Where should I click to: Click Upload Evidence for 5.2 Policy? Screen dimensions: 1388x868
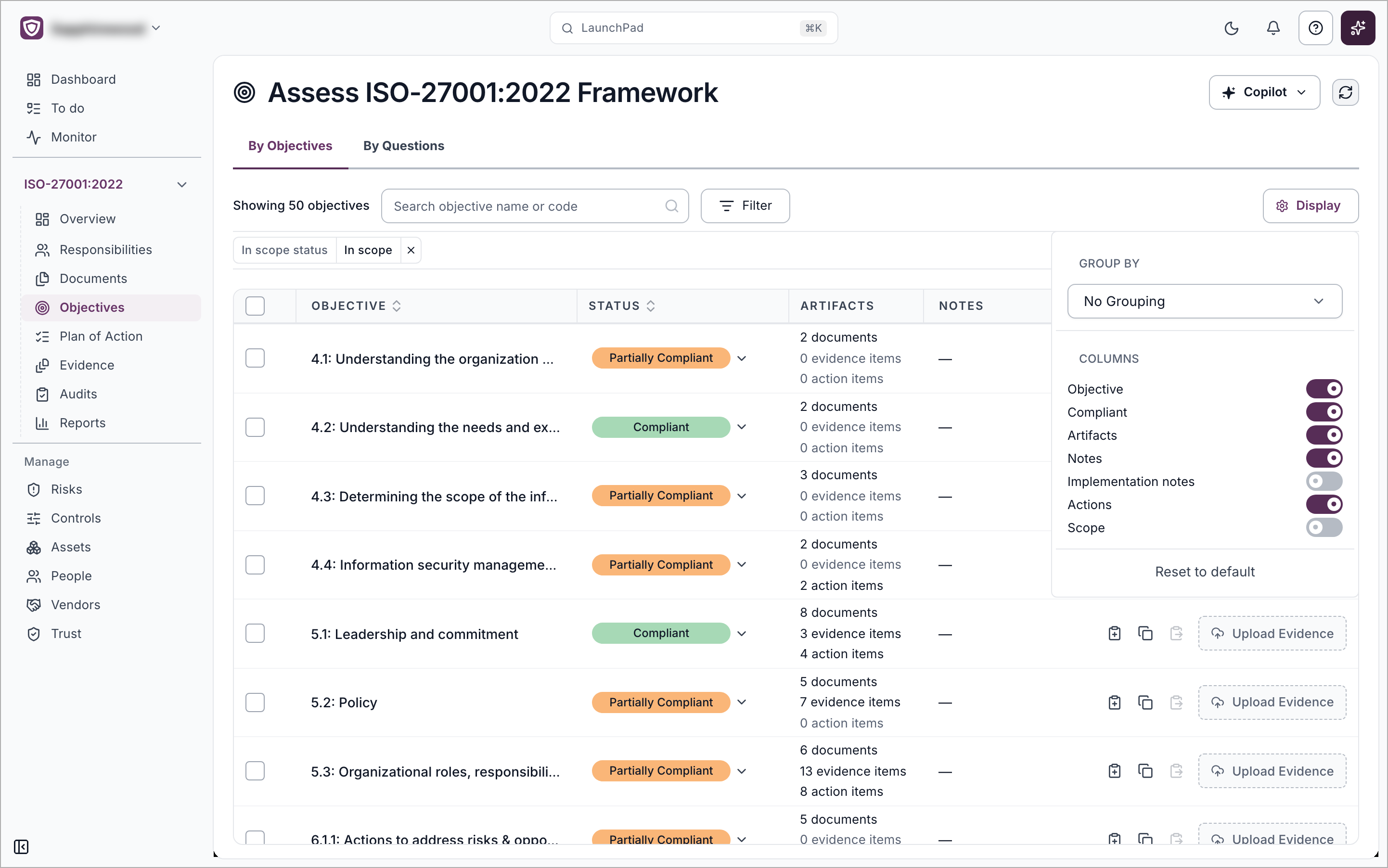pyautogui.click(x=1272, y=702)
